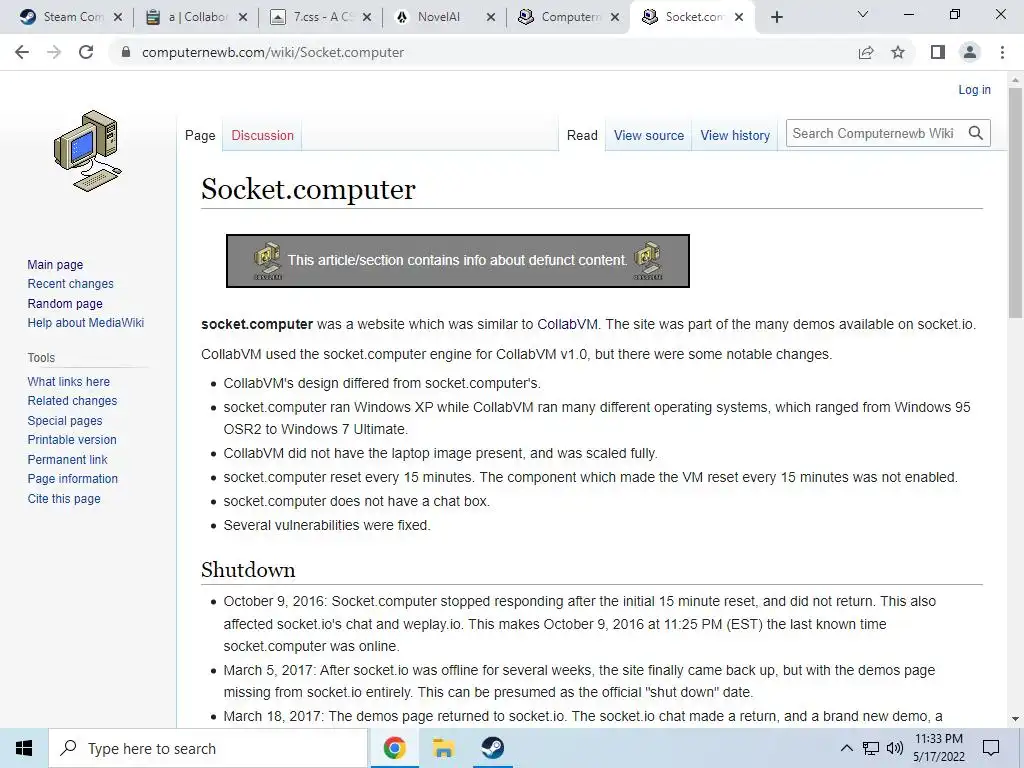The width and height of the screenshot is (1024, 768).
Task: Open a Random page
Action: (65, 304)
